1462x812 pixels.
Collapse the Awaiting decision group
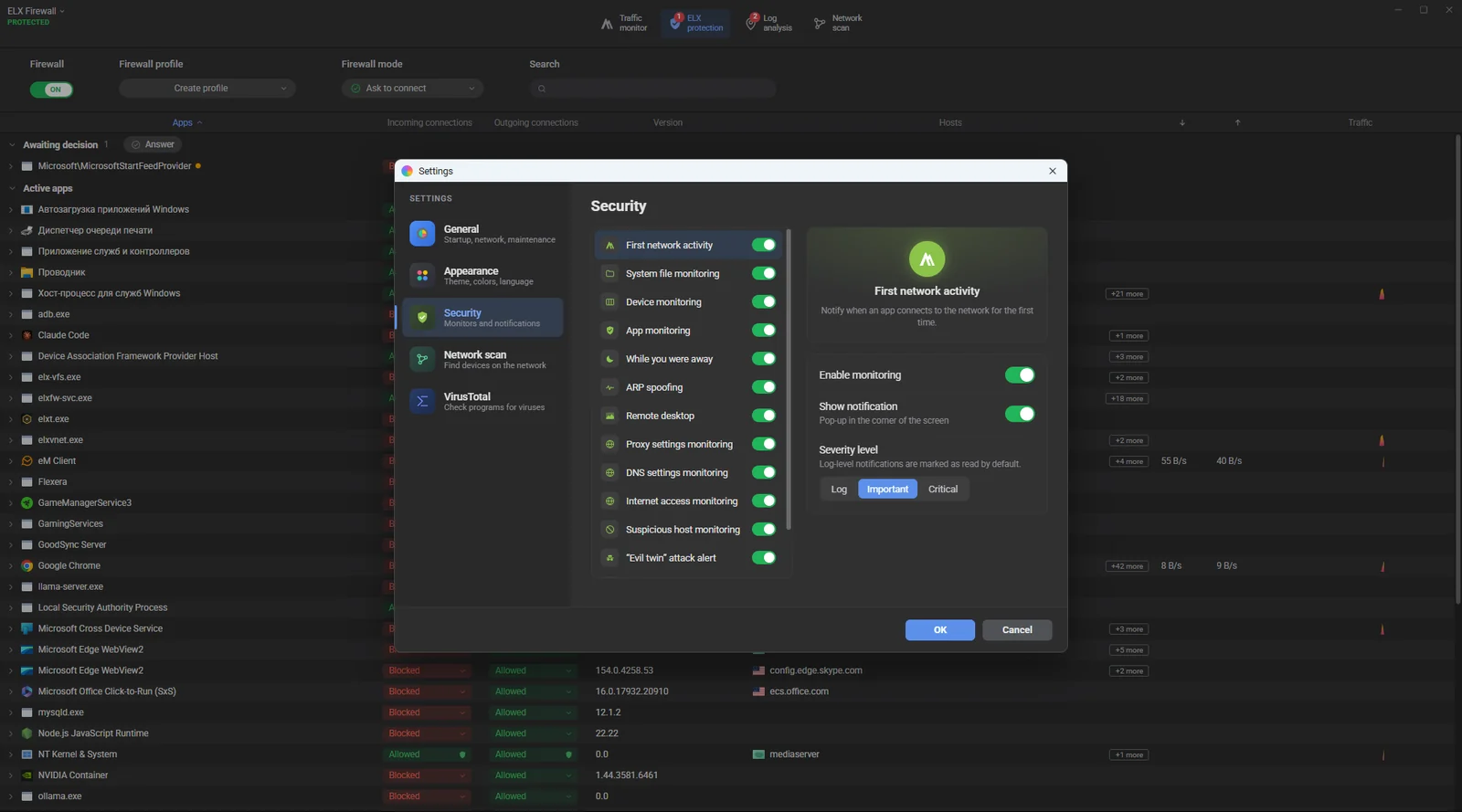[12, 145]
